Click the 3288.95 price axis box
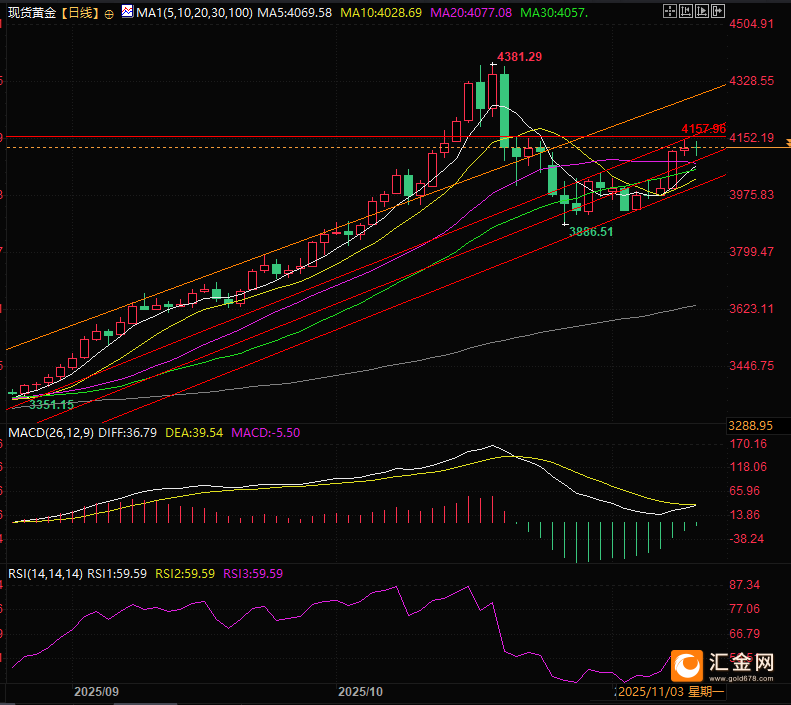791x705 pixels. pyautogui.click(x=758, y=426)
